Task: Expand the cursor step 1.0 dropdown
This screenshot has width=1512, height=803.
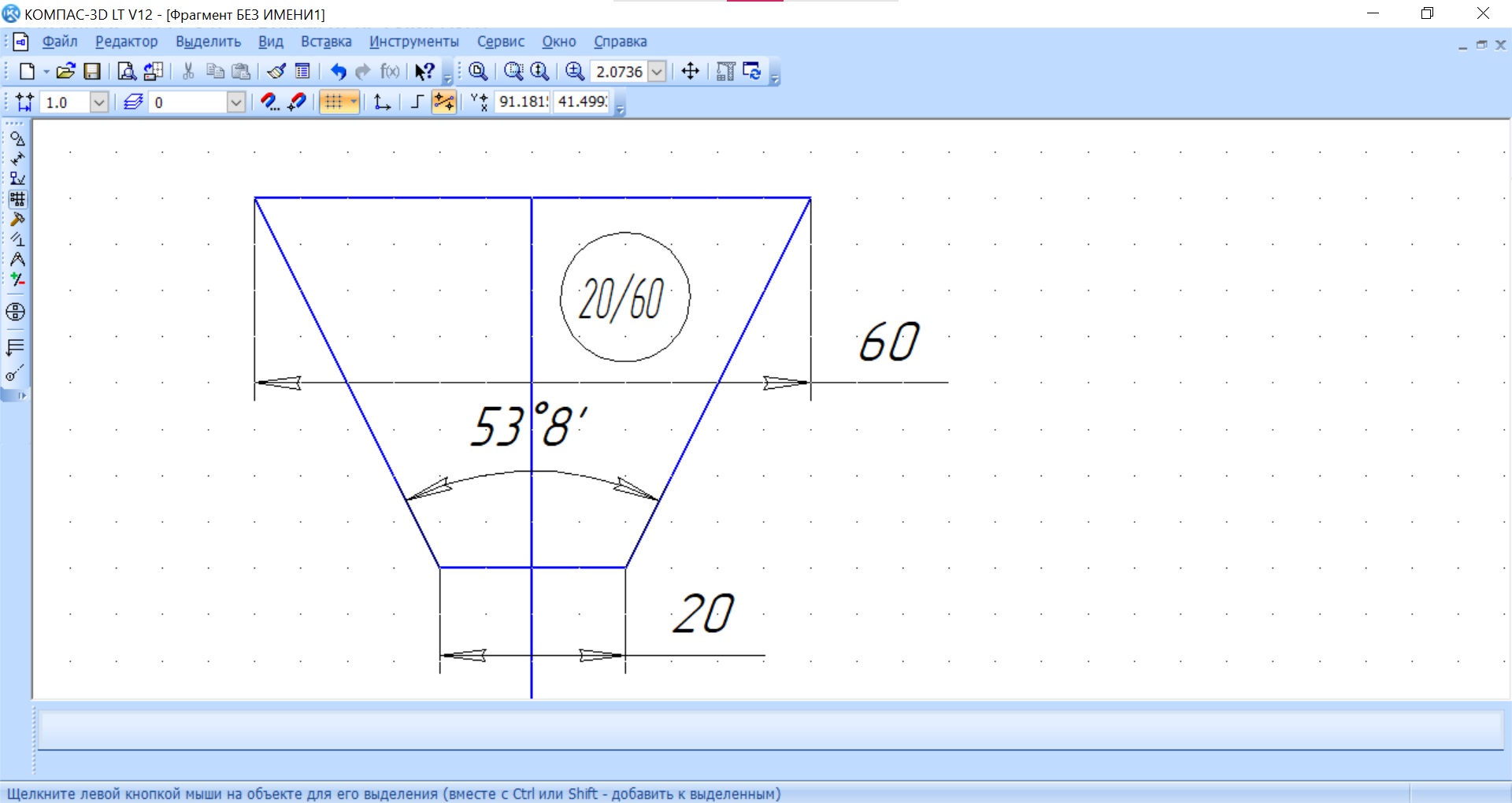Action: tap(98, 102)
